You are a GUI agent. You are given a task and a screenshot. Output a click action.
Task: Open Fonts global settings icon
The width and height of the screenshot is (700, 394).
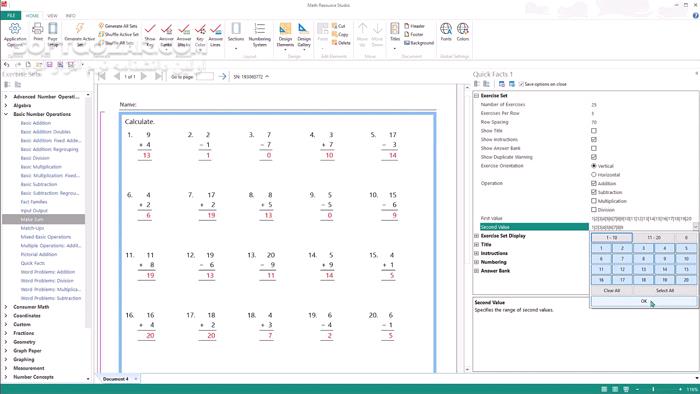click(446, 29)
